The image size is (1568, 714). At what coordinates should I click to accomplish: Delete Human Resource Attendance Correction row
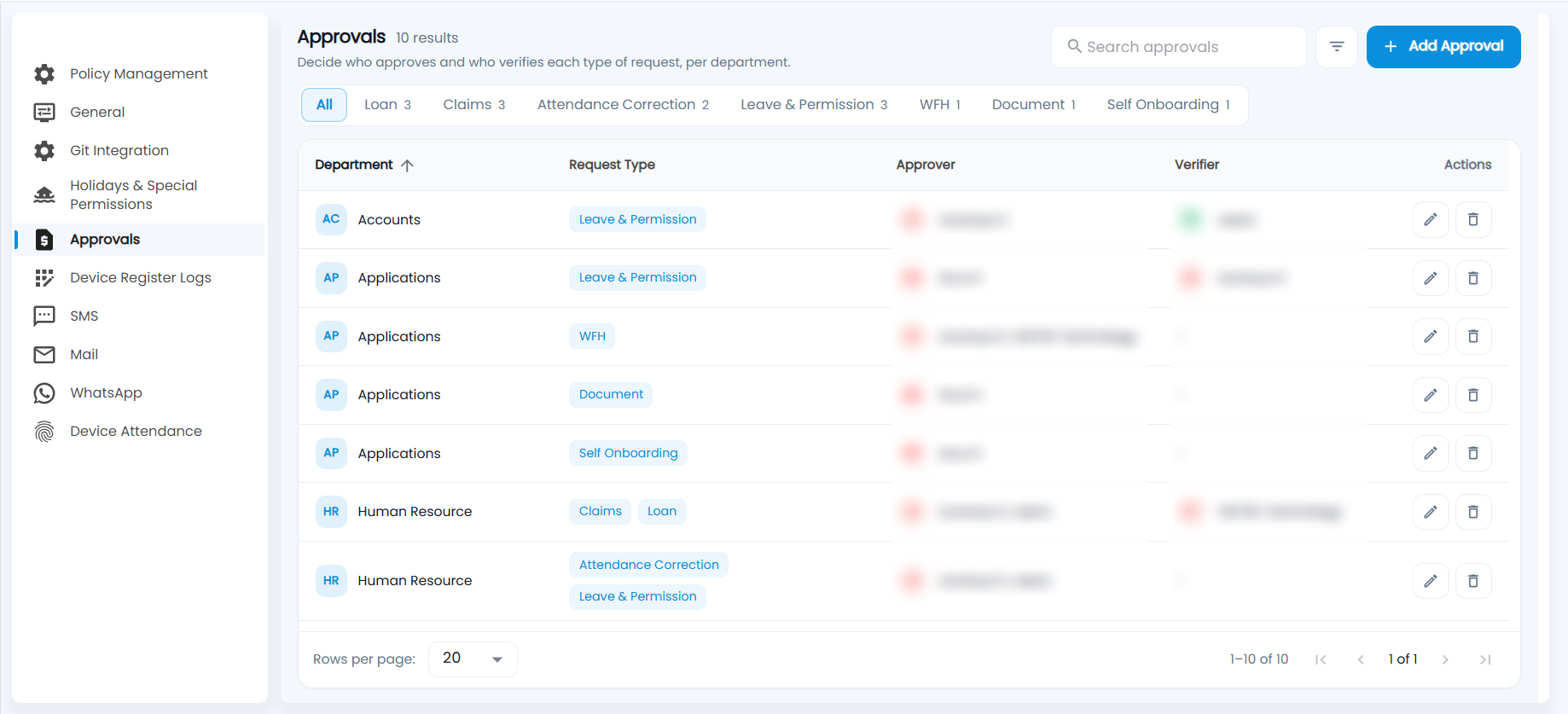1473,581
